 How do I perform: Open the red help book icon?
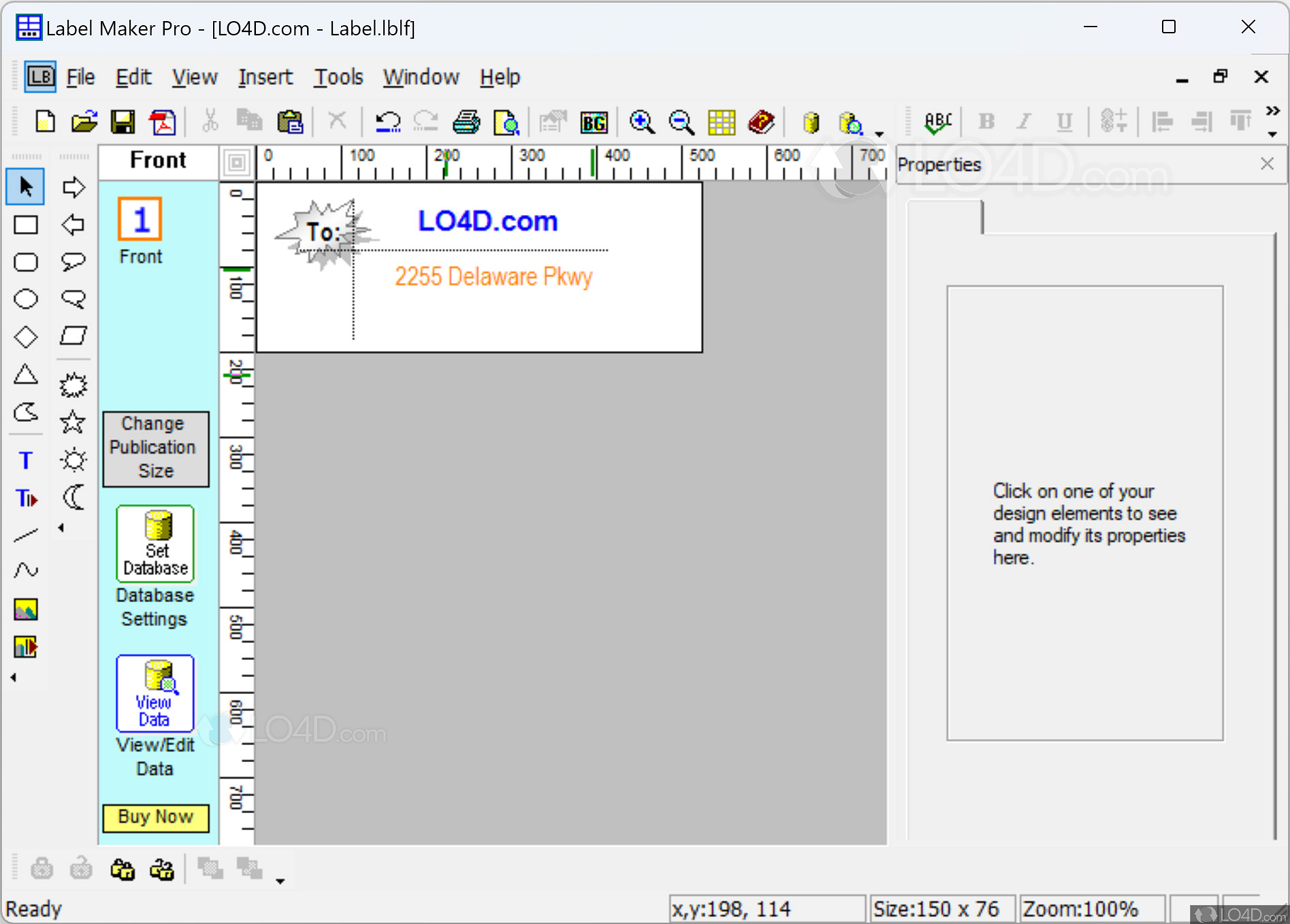click(761, 122)
